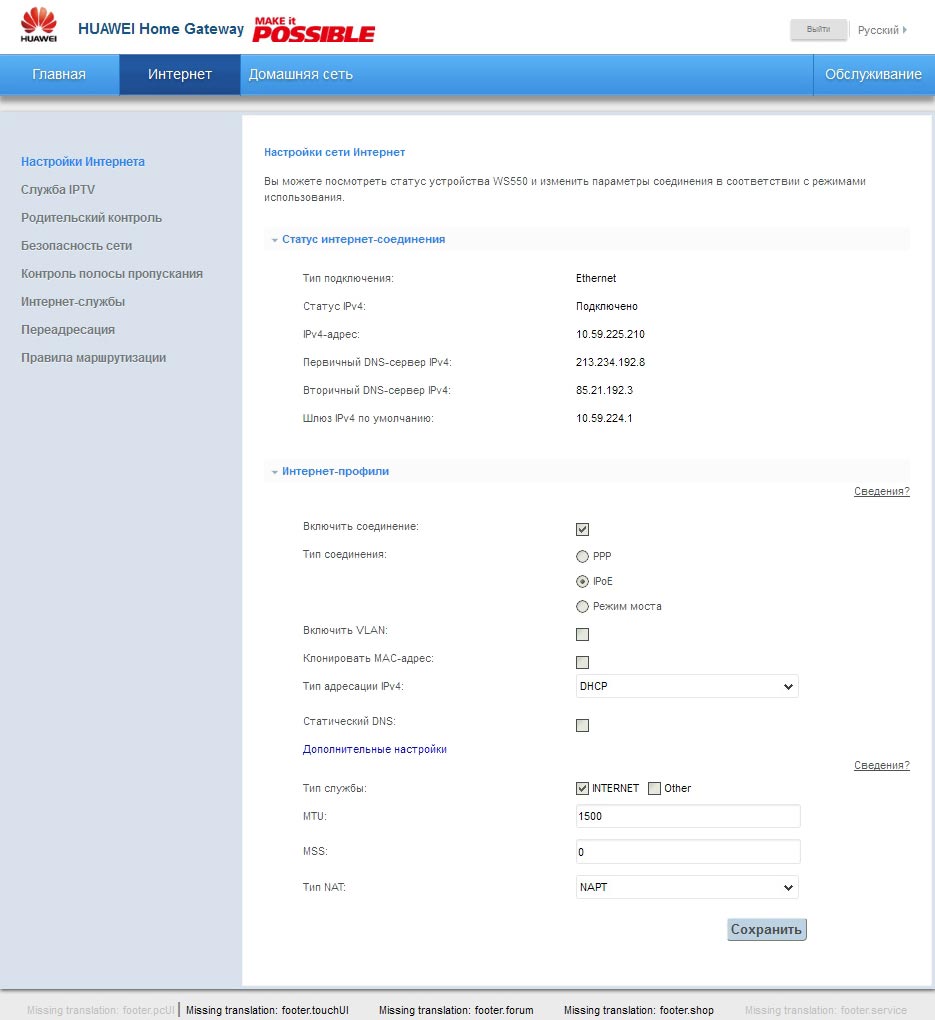The height and width of the screenshot is (1020, 935).
Task: Select the PPP connection type radio
Action: point(582,556)
